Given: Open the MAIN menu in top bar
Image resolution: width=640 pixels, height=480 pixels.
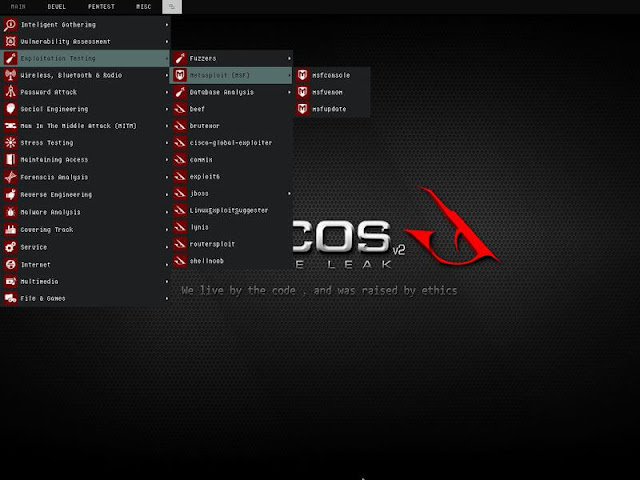Looking at the screenshot, I should pyautogui.click(x=18, y=7).
